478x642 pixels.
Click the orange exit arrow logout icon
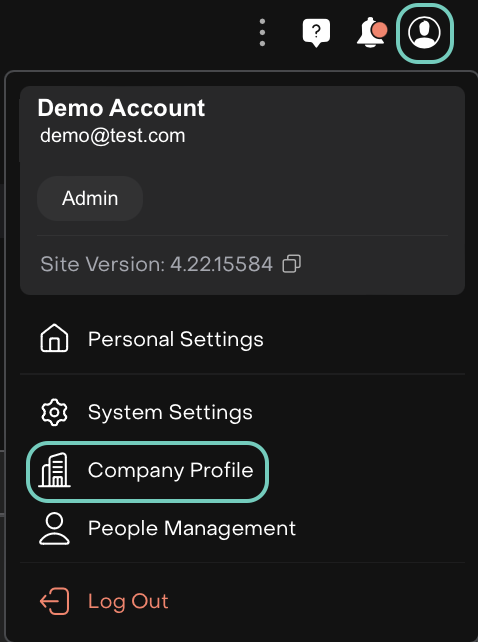point(54,601)
